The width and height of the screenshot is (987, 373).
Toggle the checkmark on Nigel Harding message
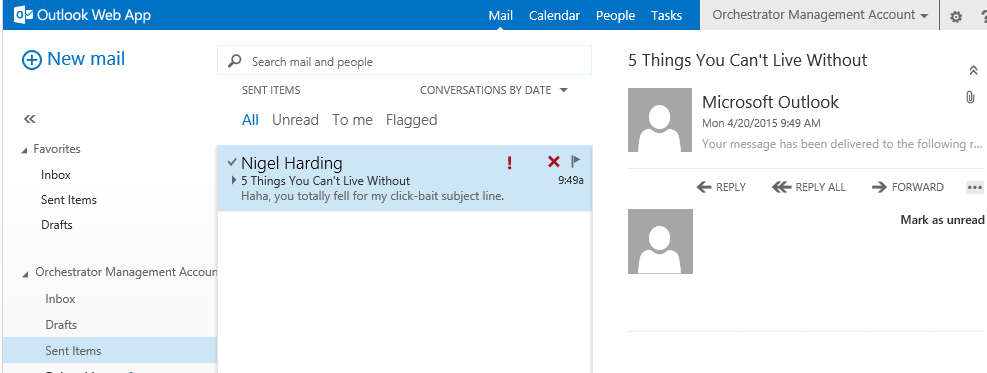coord(232,163)
